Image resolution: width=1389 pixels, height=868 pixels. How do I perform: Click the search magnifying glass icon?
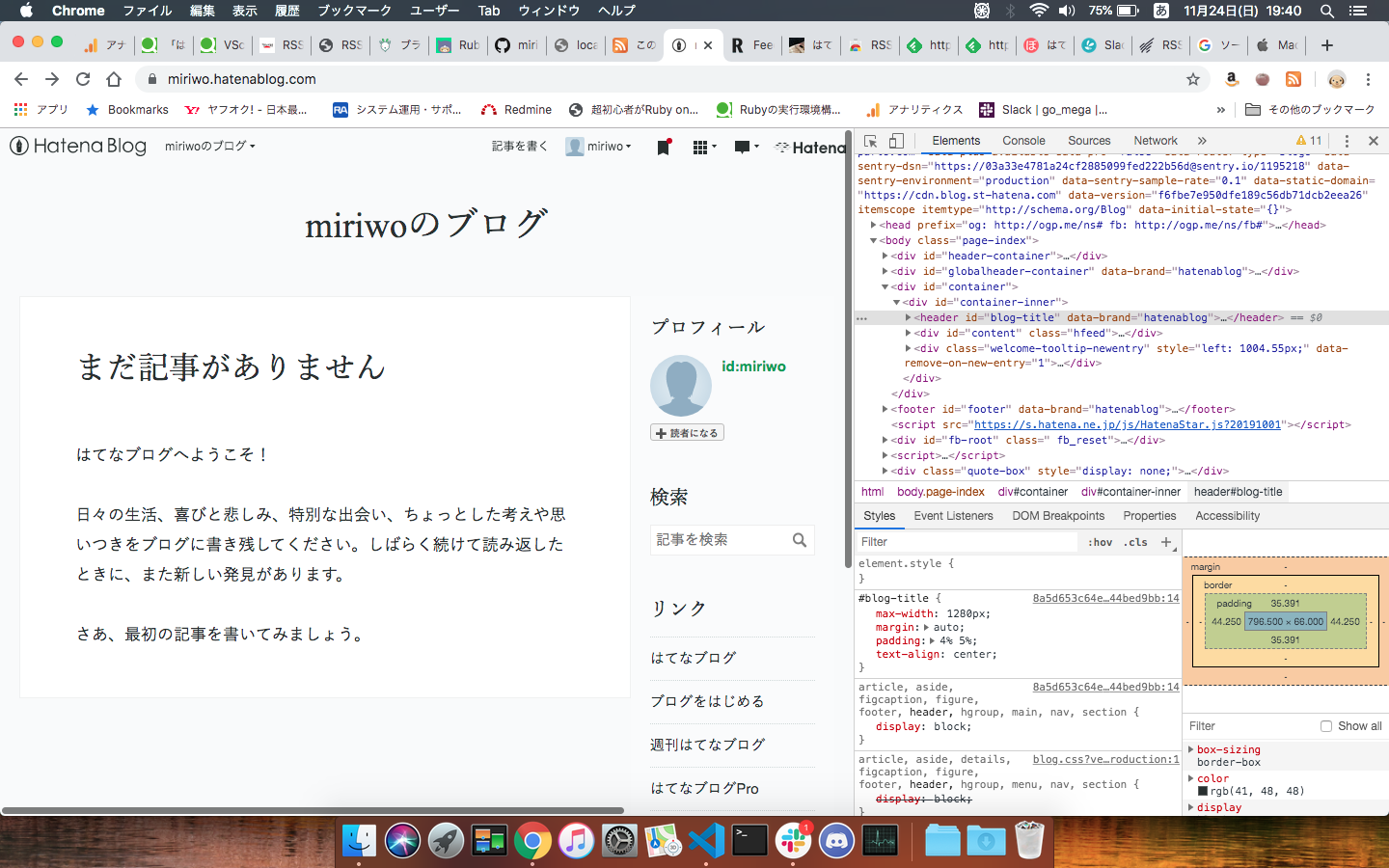pos(800,540)
